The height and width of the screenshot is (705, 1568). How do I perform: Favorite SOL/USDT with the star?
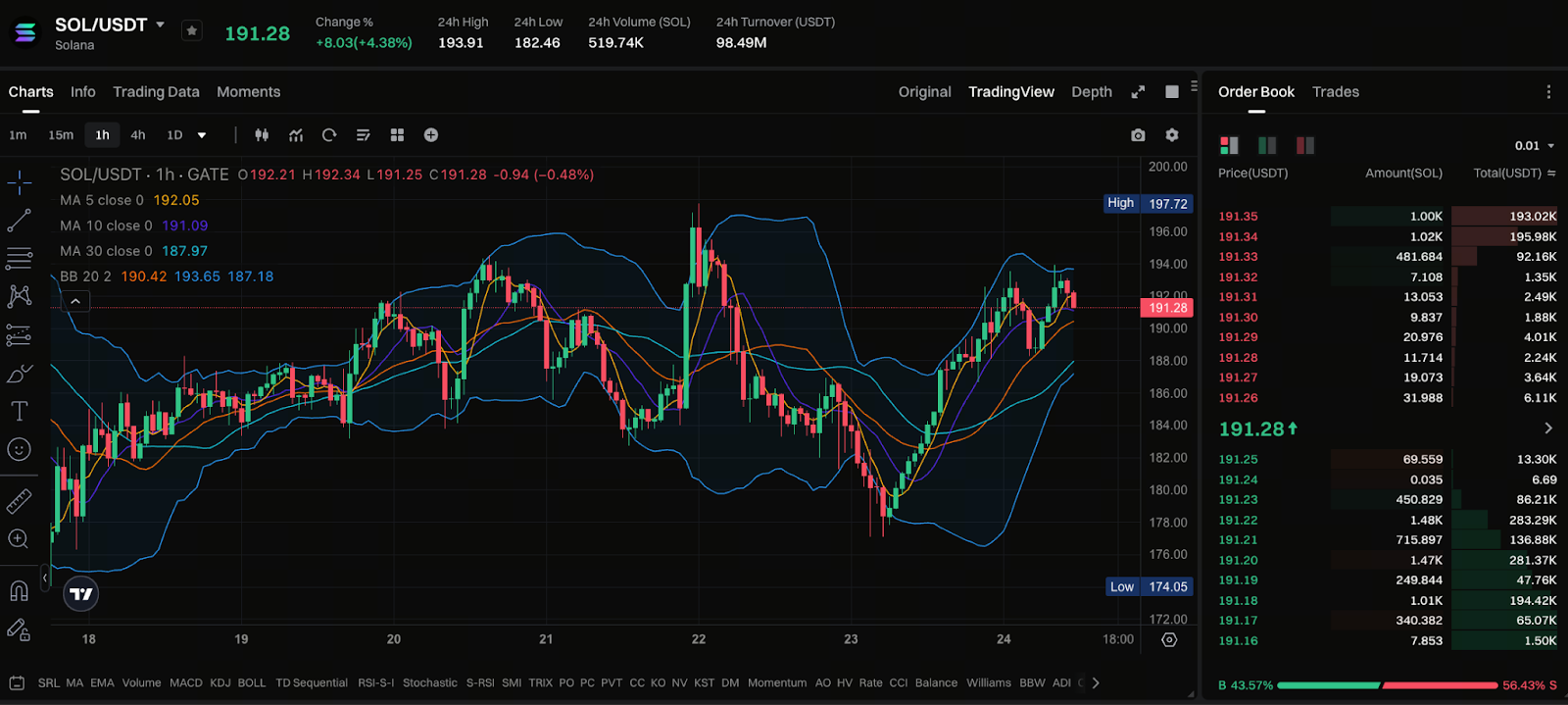[x=192, y=31]
